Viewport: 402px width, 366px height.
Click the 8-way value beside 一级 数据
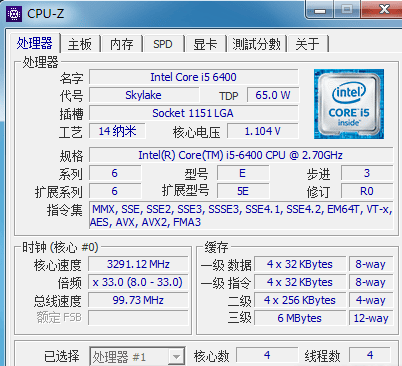click(x=371, y=264)
